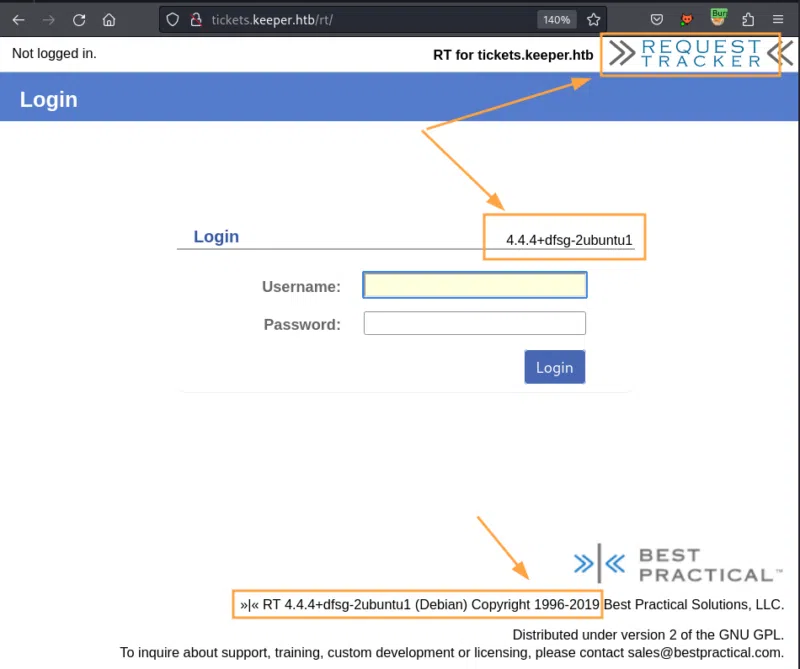800x669 pixels.
Task: Click the 'RT for tickets.keeper.htb' heading
Action: [513, 55]
